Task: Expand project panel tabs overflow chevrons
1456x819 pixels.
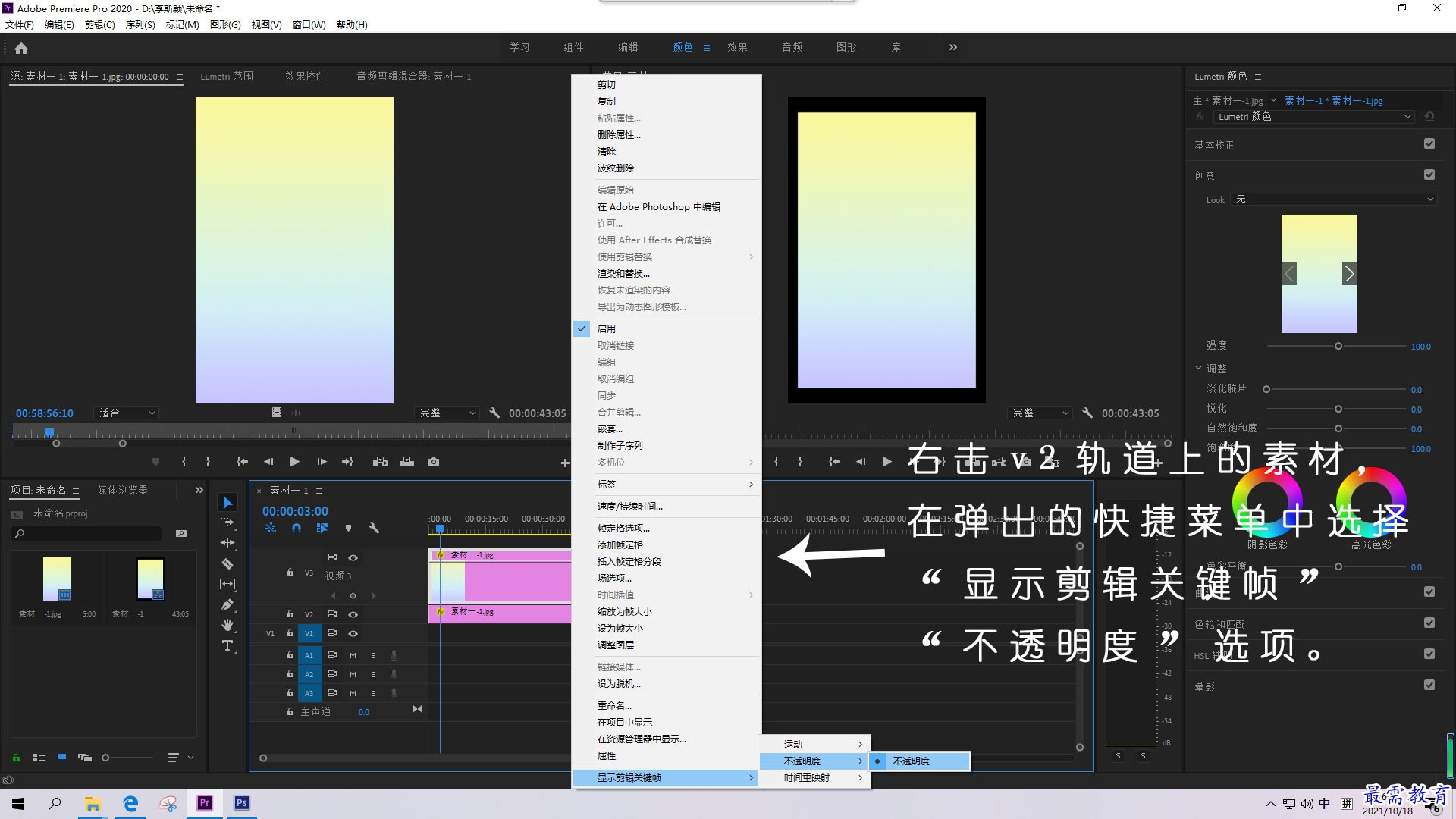Action: [x=199, y=491]
